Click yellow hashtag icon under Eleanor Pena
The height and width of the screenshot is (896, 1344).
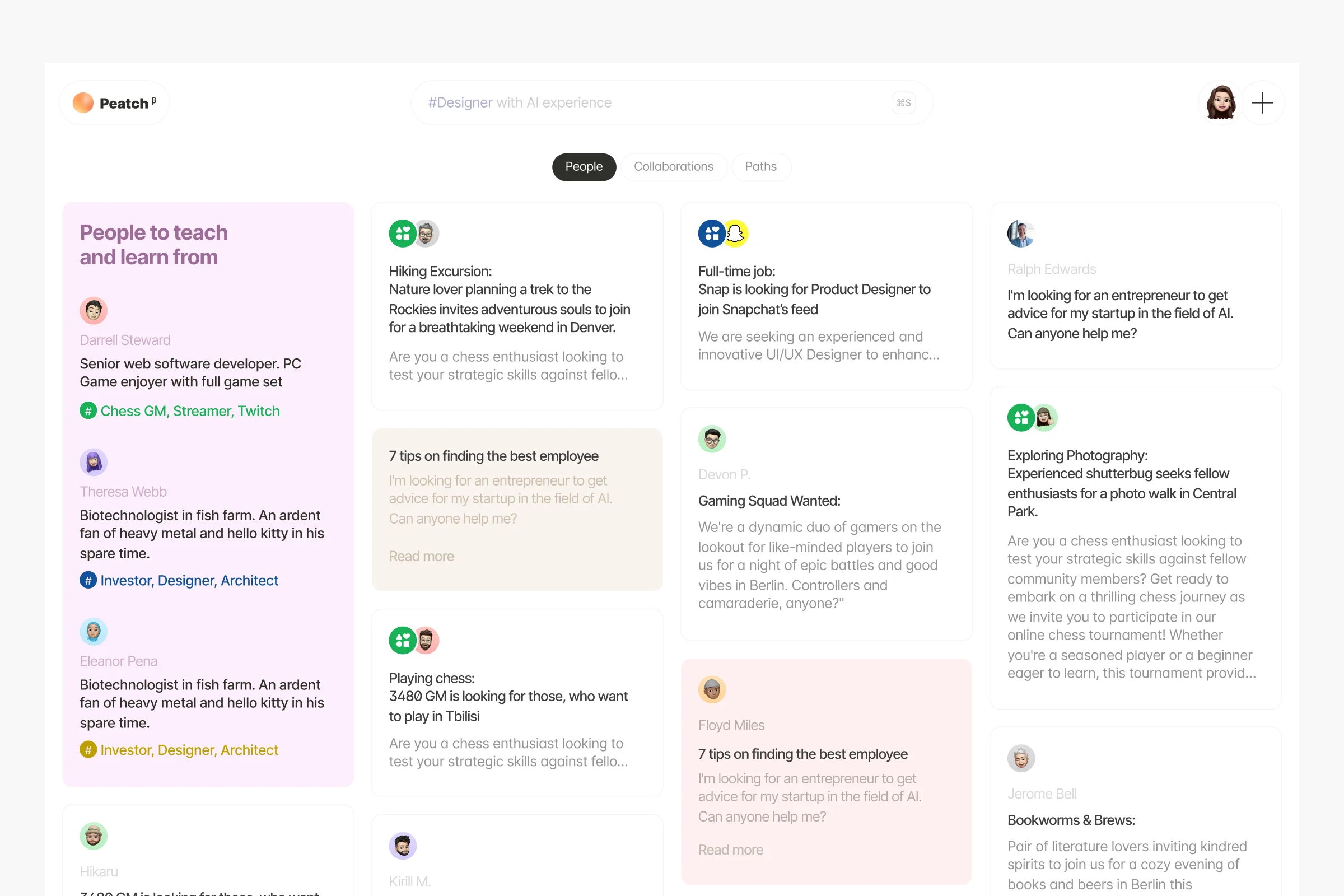point(88,750)
